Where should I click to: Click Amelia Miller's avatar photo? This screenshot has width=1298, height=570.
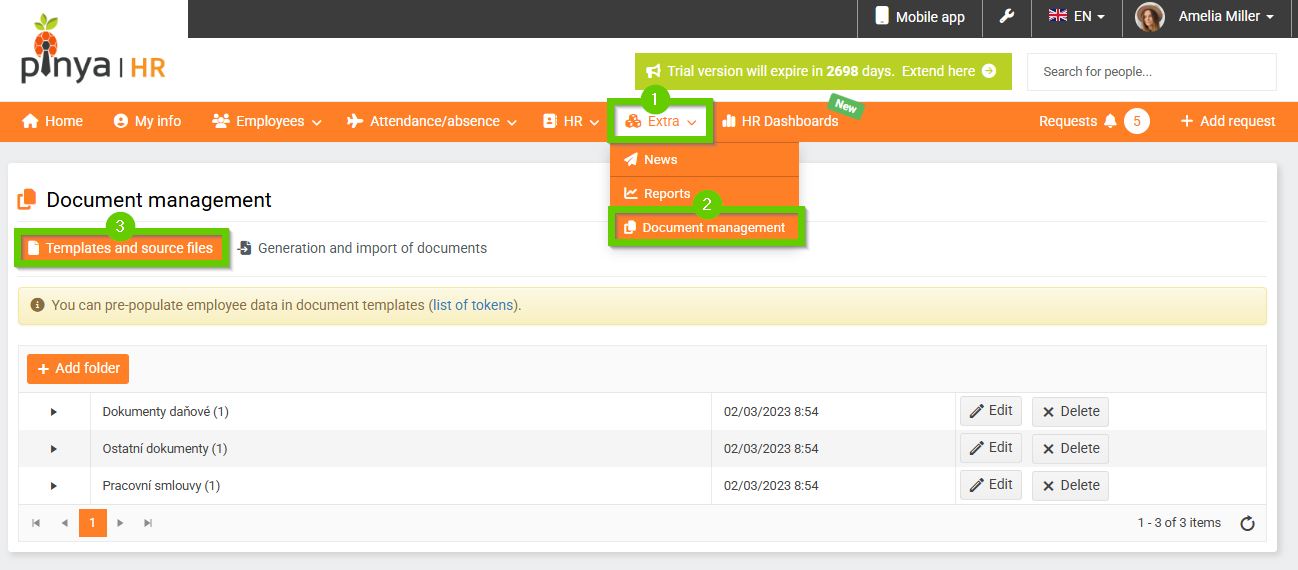pyautogui.click(x=1150, y=17)
